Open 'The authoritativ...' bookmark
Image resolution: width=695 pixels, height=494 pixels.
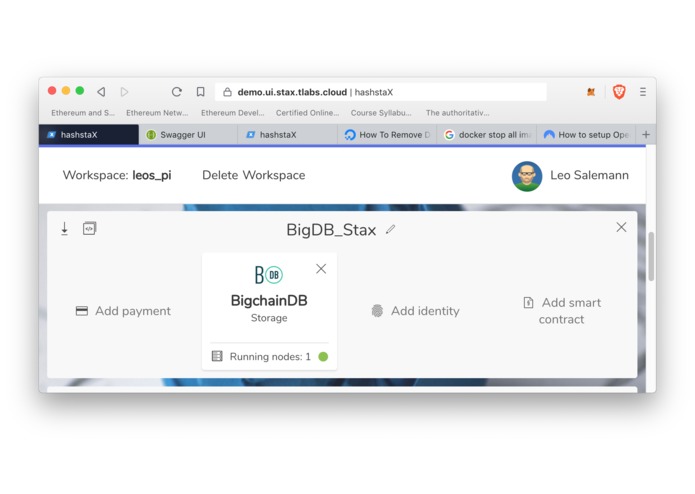click(x=457, y=113)
